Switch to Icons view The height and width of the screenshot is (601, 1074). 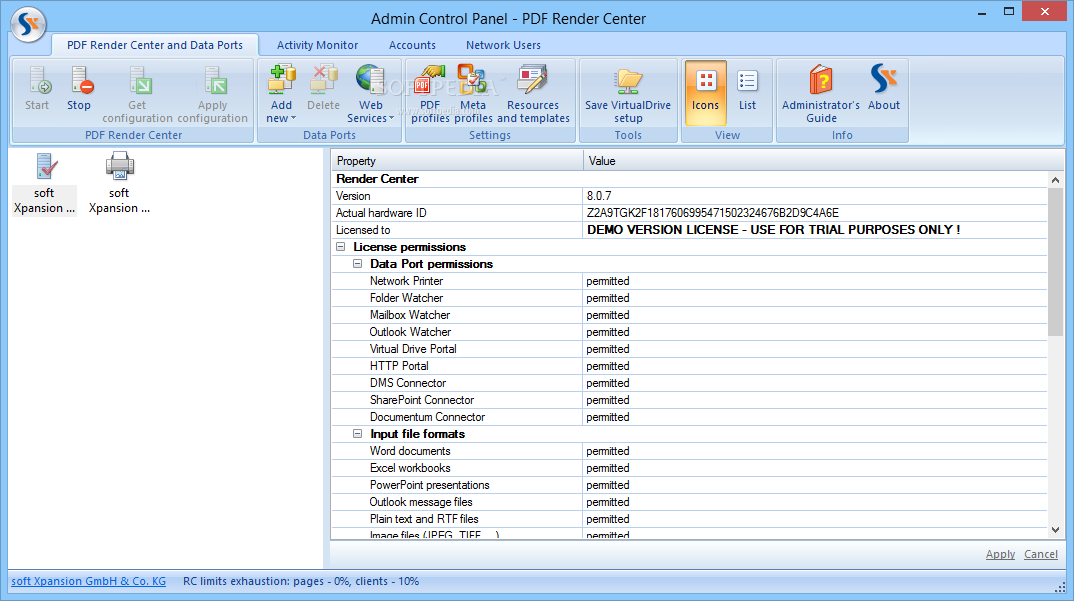point(705,93)
